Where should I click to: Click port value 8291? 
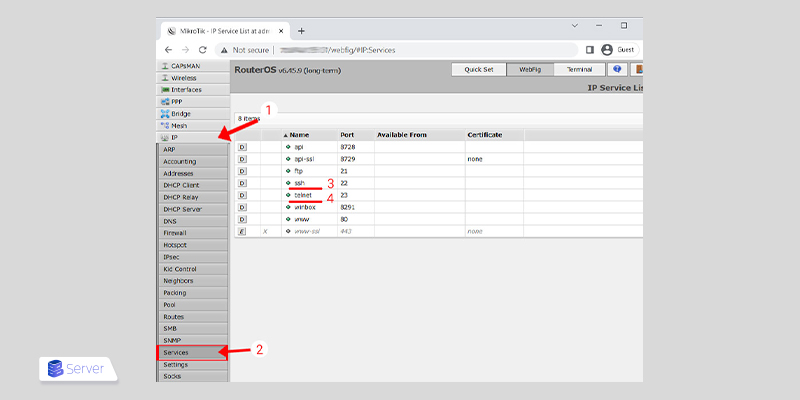click(347, 207)
